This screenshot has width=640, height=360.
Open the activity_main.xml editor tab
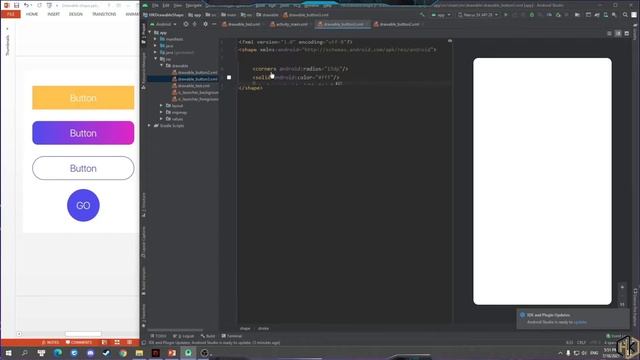[289, 24]
